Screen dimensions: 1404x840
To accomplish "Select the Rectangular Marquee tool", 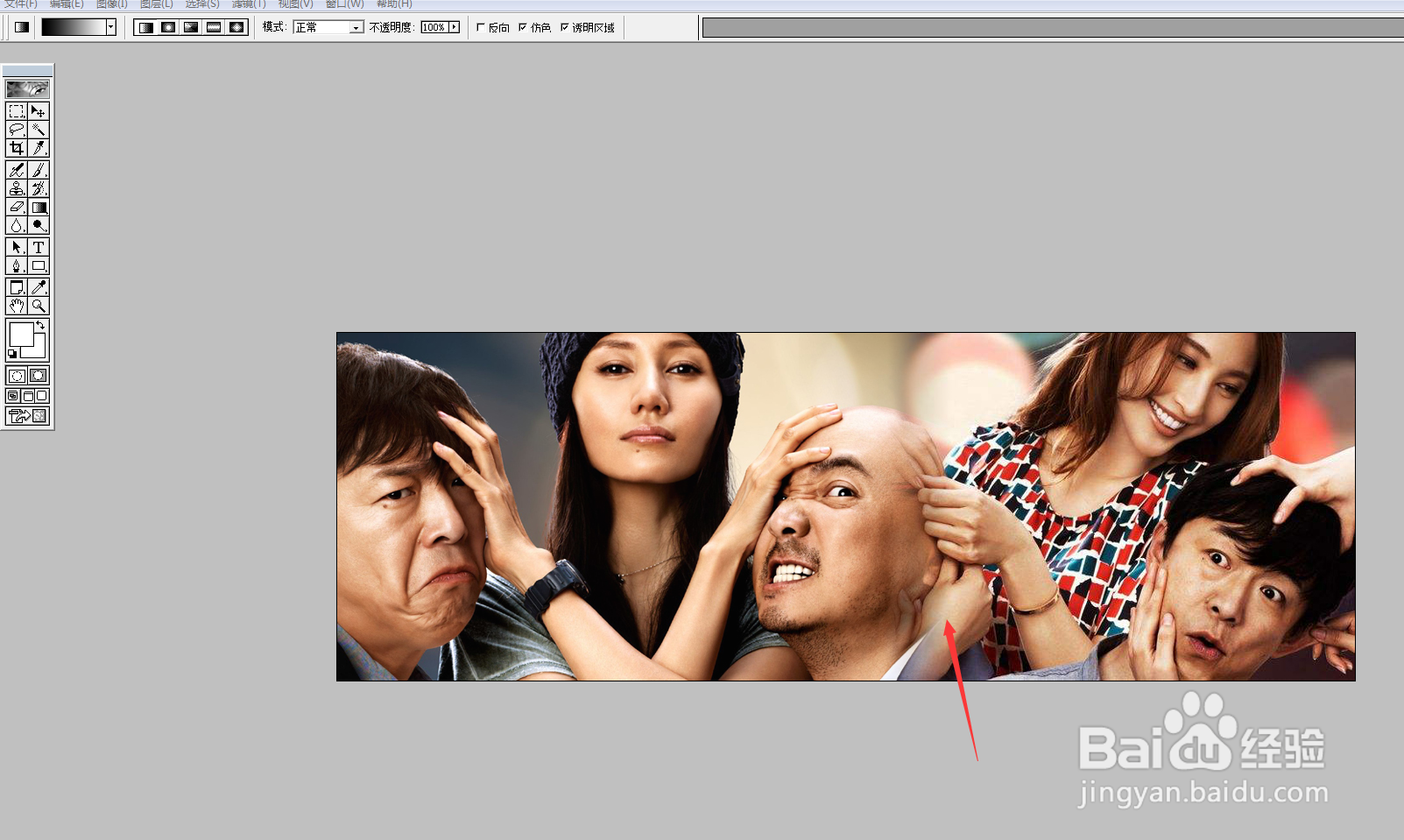I will [17, 111].
